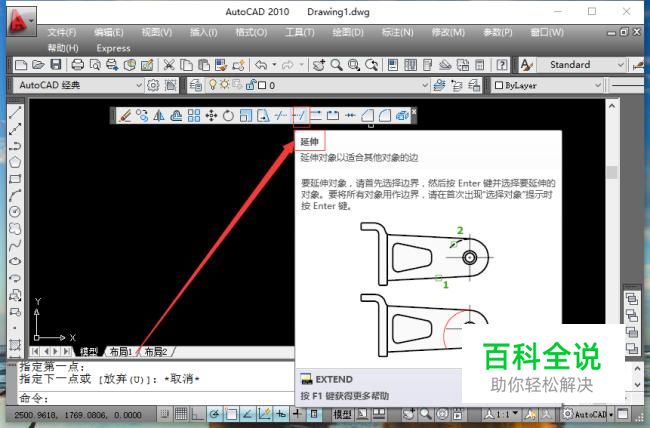Click the Help question mark button
Image resolution: width=650 pixels, height=428 pixels.
tap(502, 65)
